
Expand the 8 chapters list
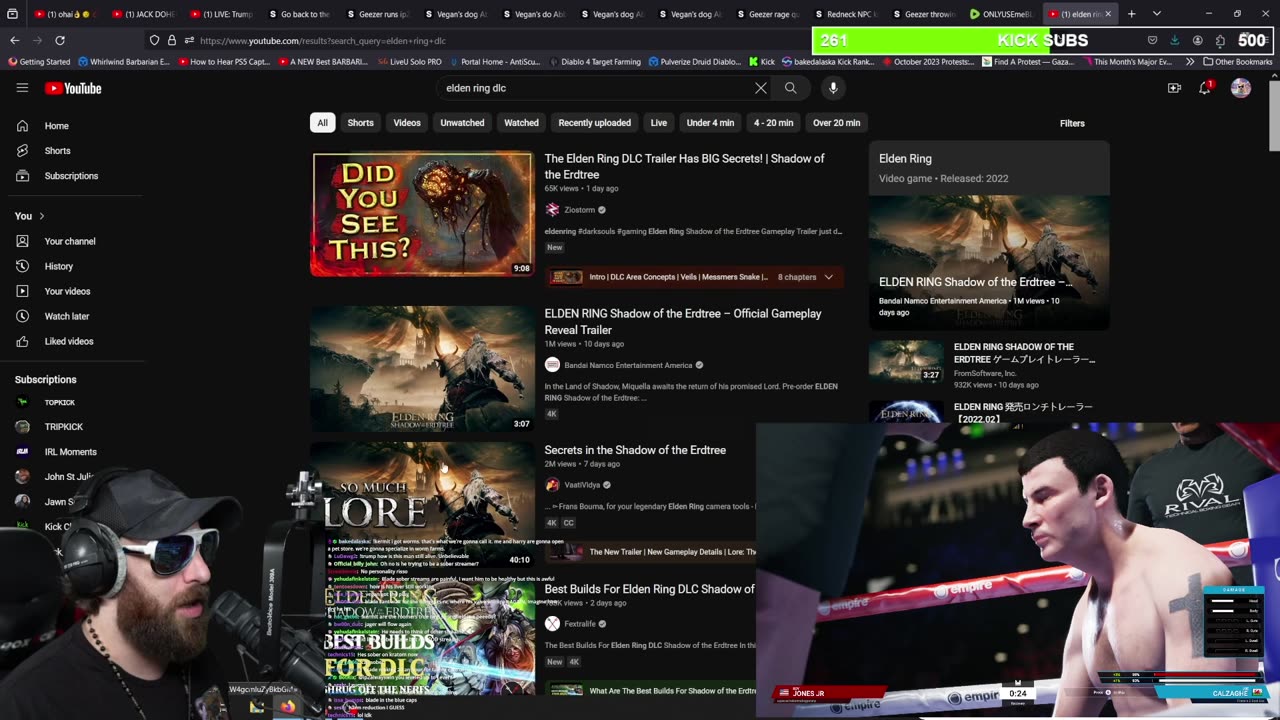coord(828,277)
